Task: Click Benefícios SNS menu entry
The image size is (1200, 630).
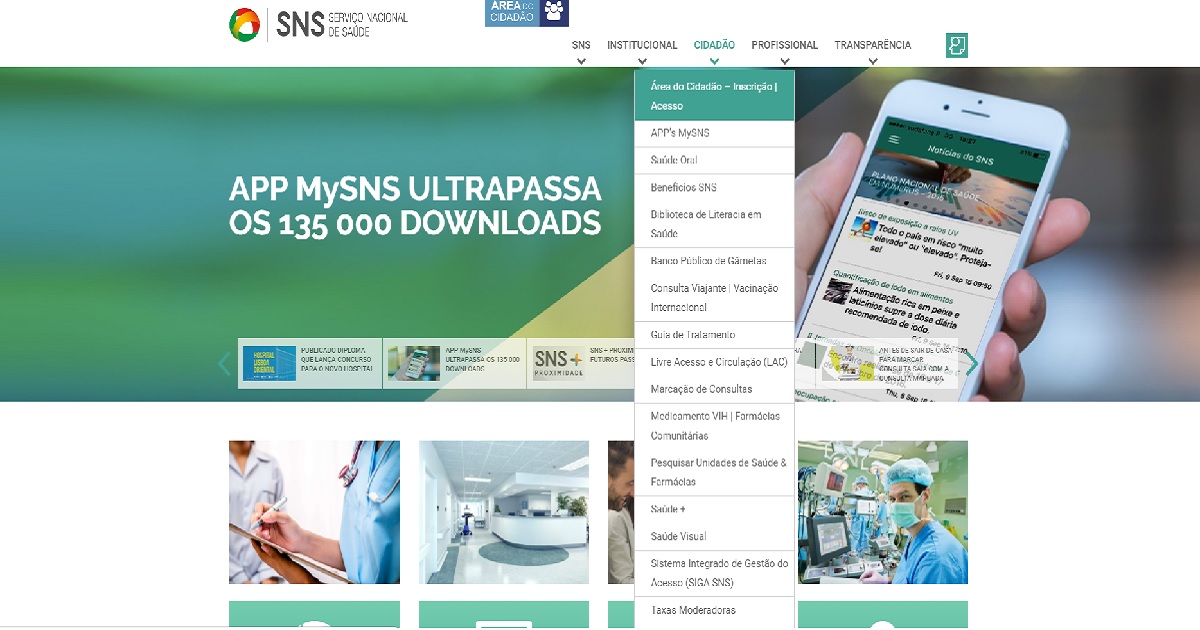Action: [x=683, y=188]
